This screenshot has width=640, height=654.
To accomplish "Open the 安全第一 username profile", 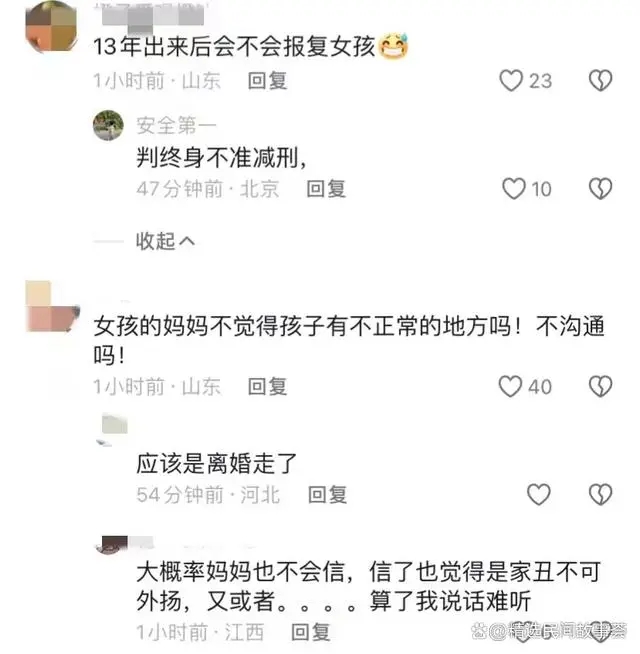I will pyautogui.click(x=176, y=126).
